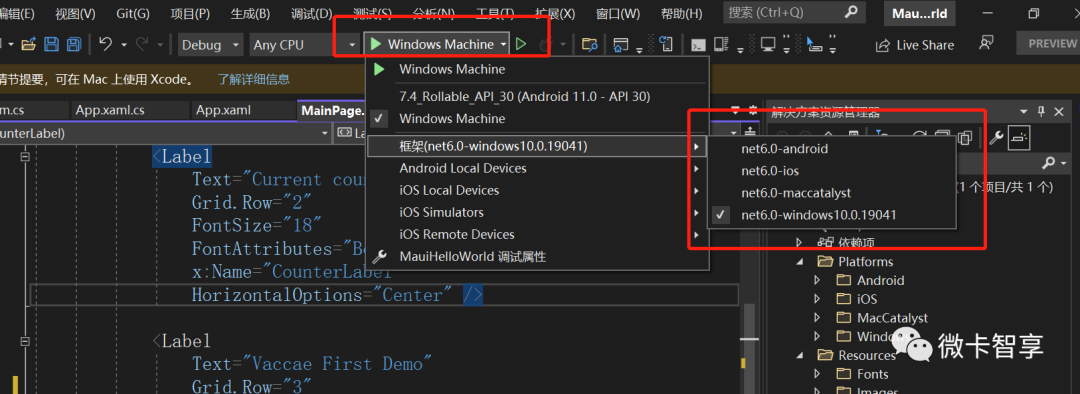Open the Undo history dropdown arrow
1080x394 pixels.
click(x=124, y=45)
